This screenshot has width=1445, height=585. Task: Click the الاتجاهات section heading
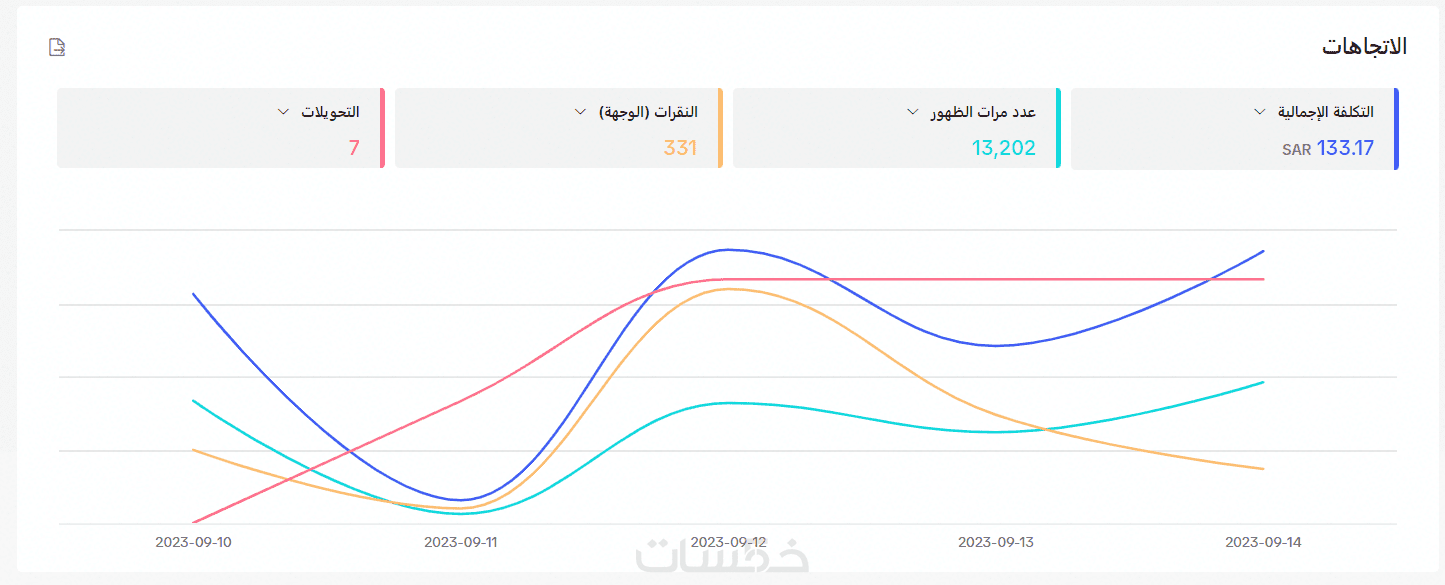point(1364,47)
